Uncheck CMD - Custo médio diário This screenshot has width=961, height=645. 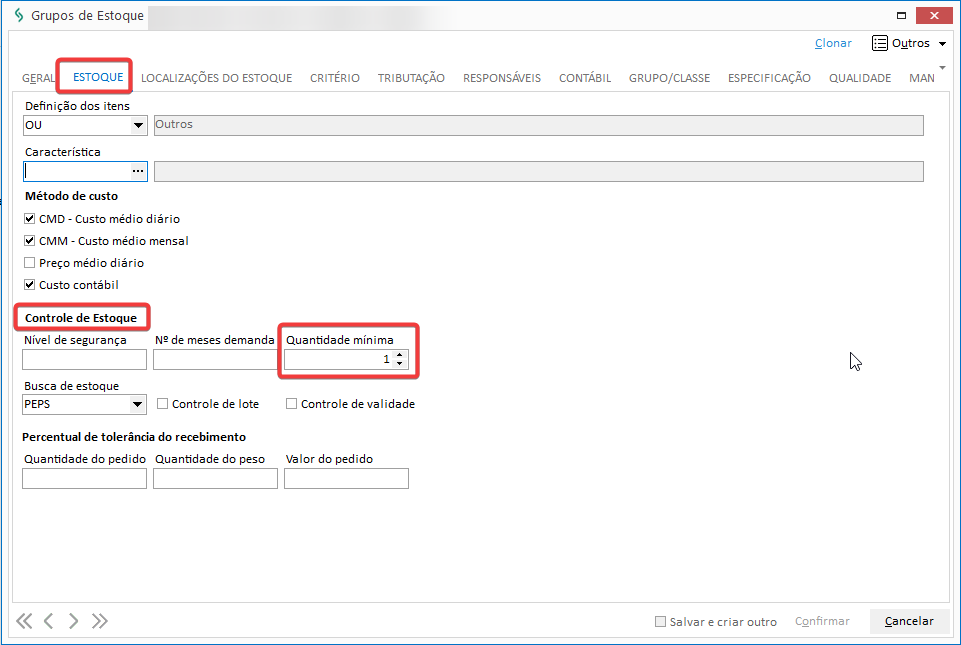point(30,219)
